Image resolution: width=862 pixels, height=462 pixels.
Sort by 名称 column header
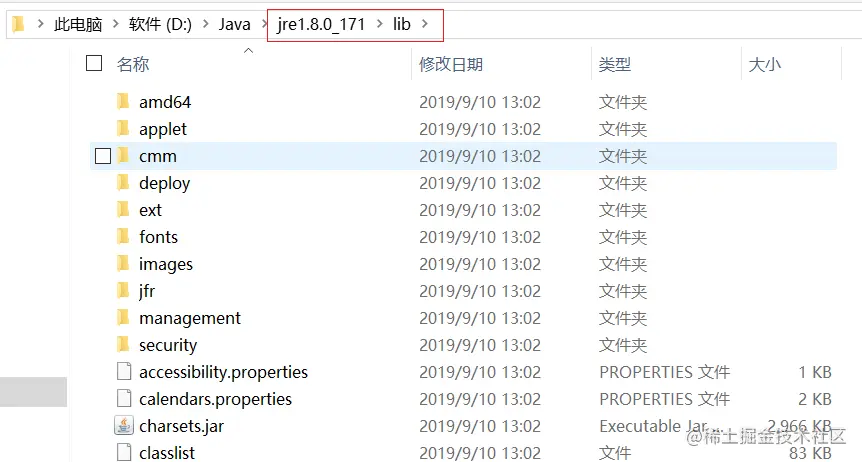click(x=133, y=64)
